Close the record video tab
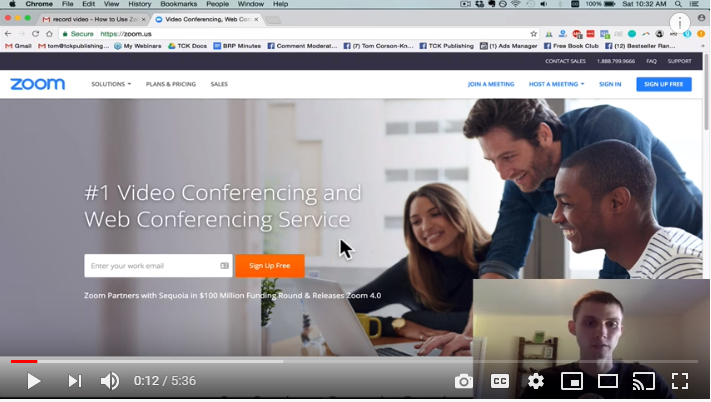This screenshot has height=402, width=711. 143,19
